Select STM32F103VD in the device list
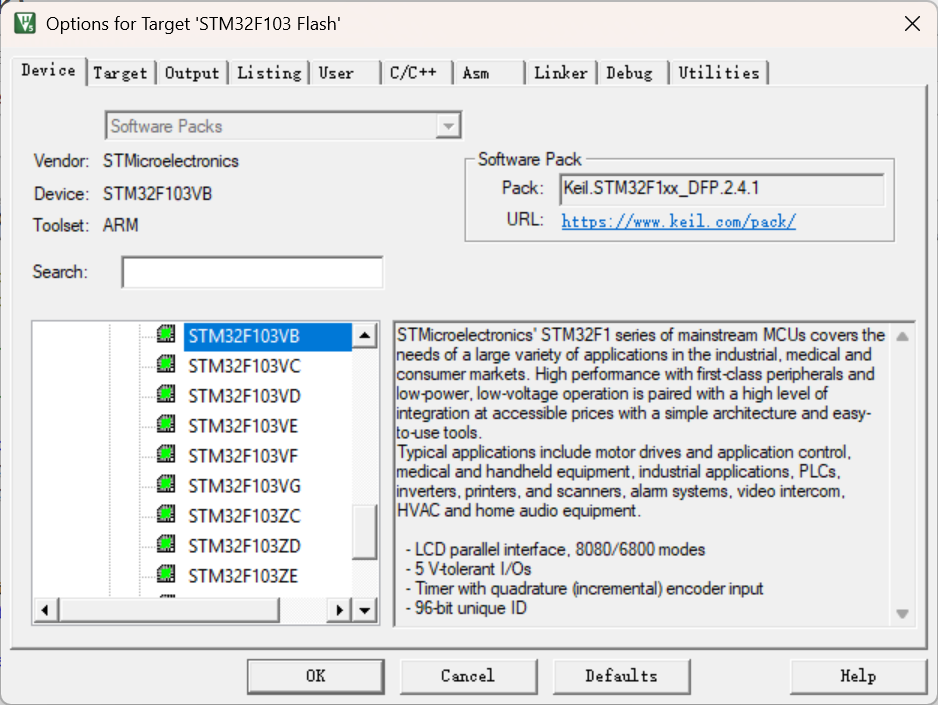This screenshot has height=705, width=938. tap(244, 396)
